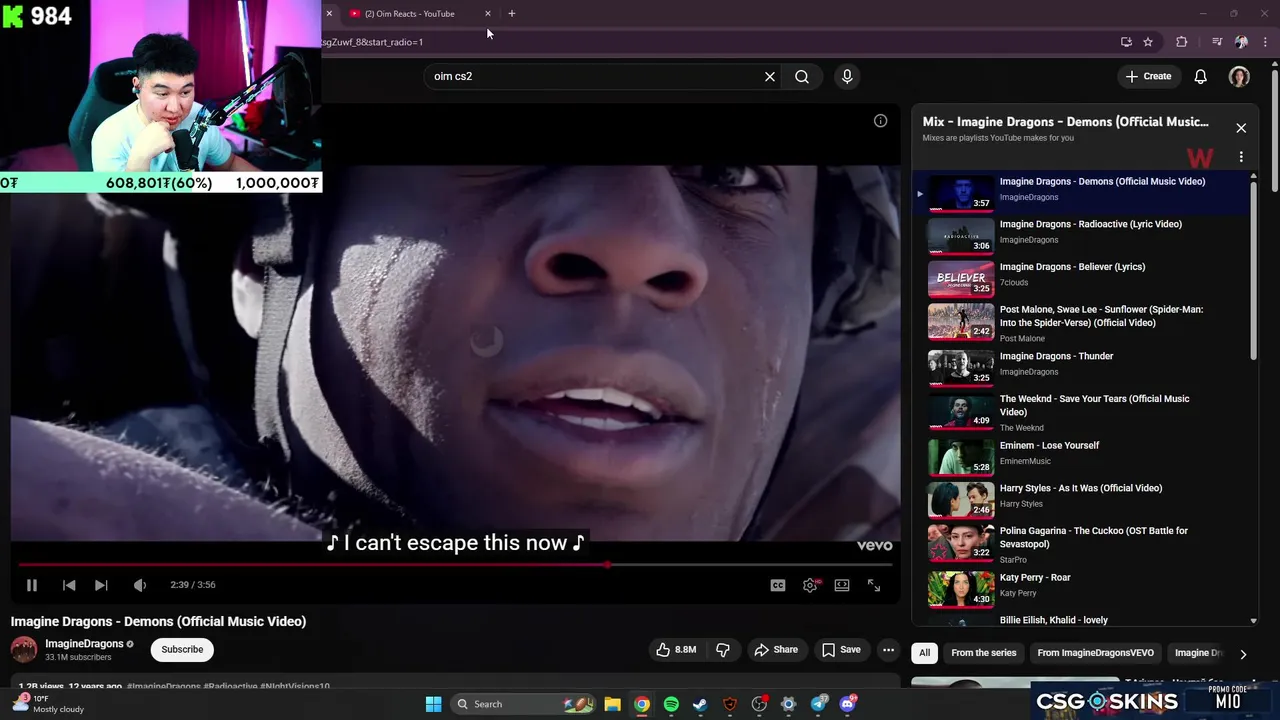Start voice search with microphone
This screenshot has height=720, width=1280.
coord(847,76)
